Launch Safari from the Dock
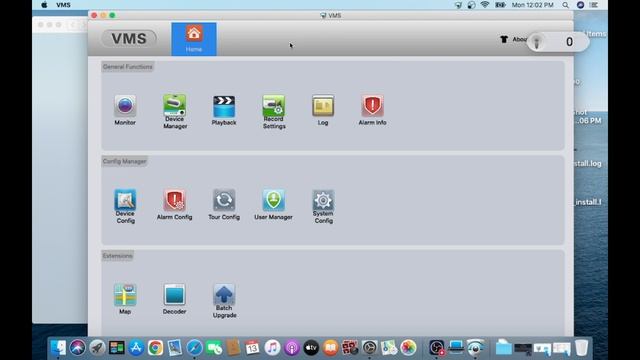 pos(195,348)
